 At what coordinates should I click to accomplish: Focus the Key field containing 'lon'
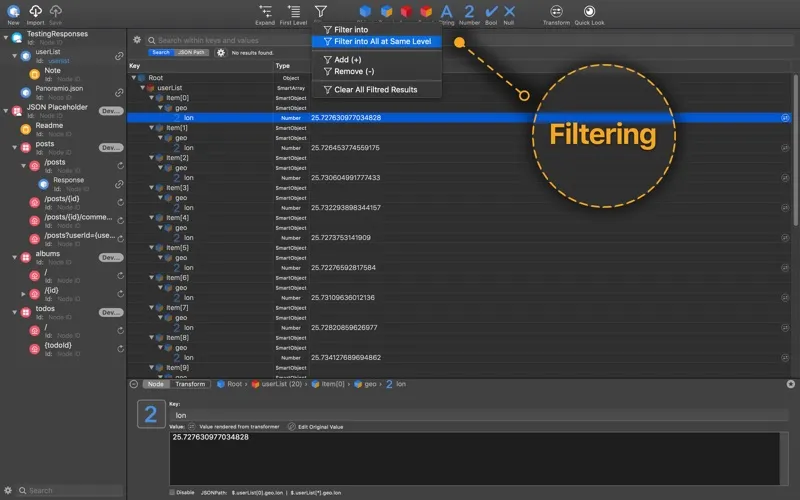coord(479,415)
